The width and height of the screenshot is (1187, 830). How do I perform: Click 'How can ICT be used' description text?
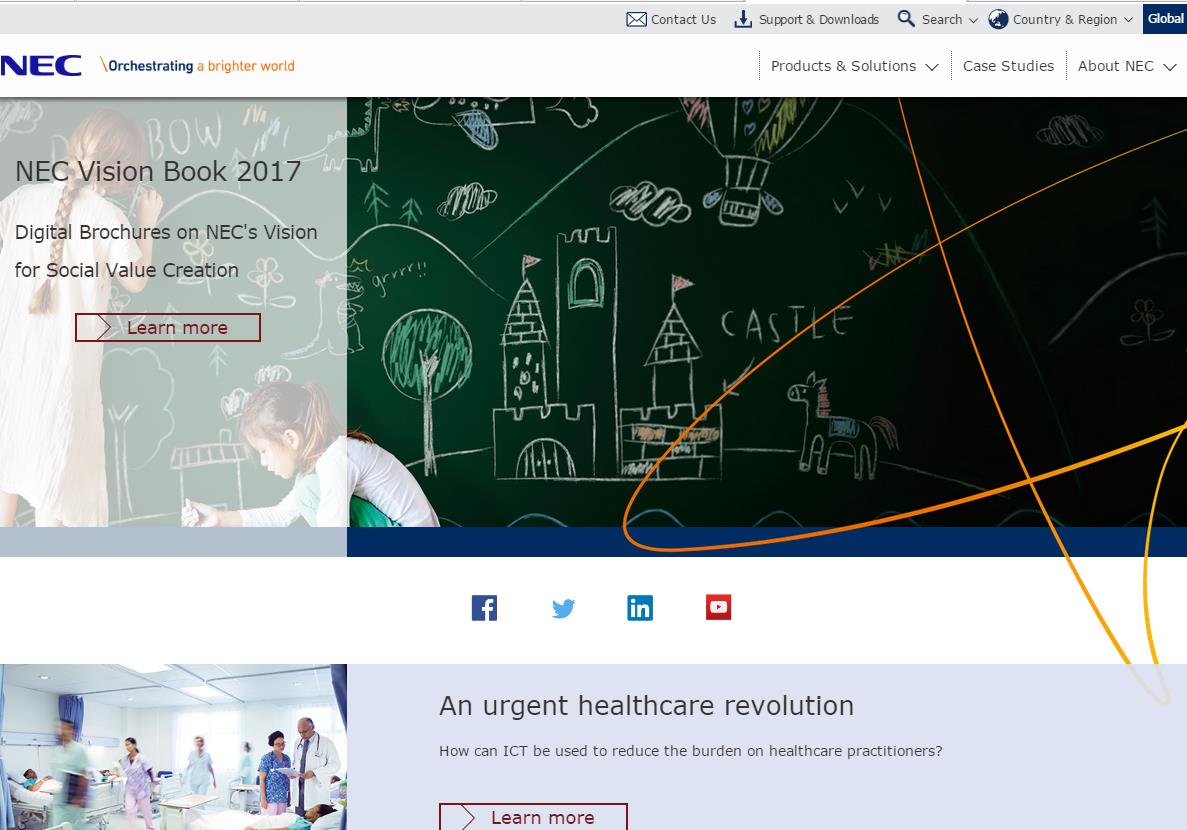tap(690, 750)
